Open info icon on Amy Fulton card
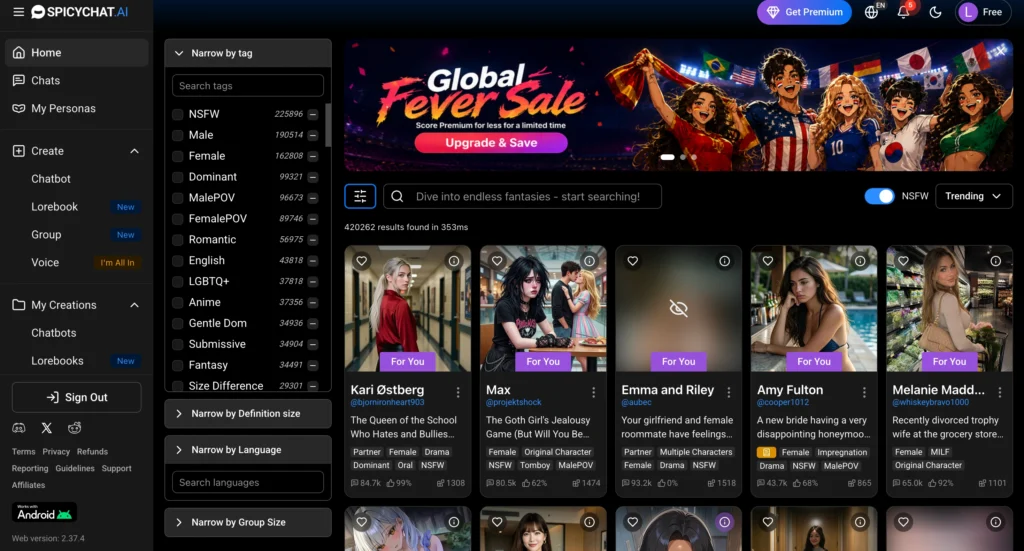The height and width of the screenshot is (551, 1024). coord(860,261)
